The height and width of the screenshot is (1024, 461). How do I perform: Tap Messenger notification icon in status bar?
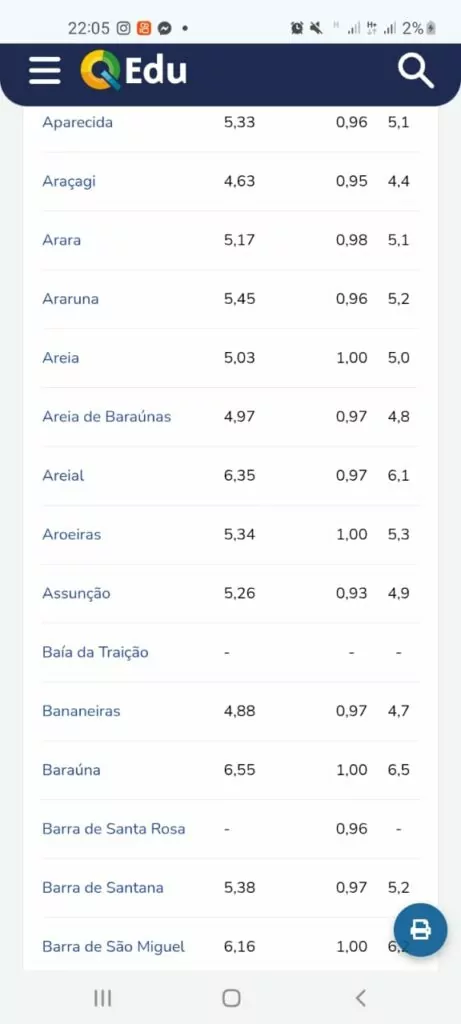click(165, 28)
